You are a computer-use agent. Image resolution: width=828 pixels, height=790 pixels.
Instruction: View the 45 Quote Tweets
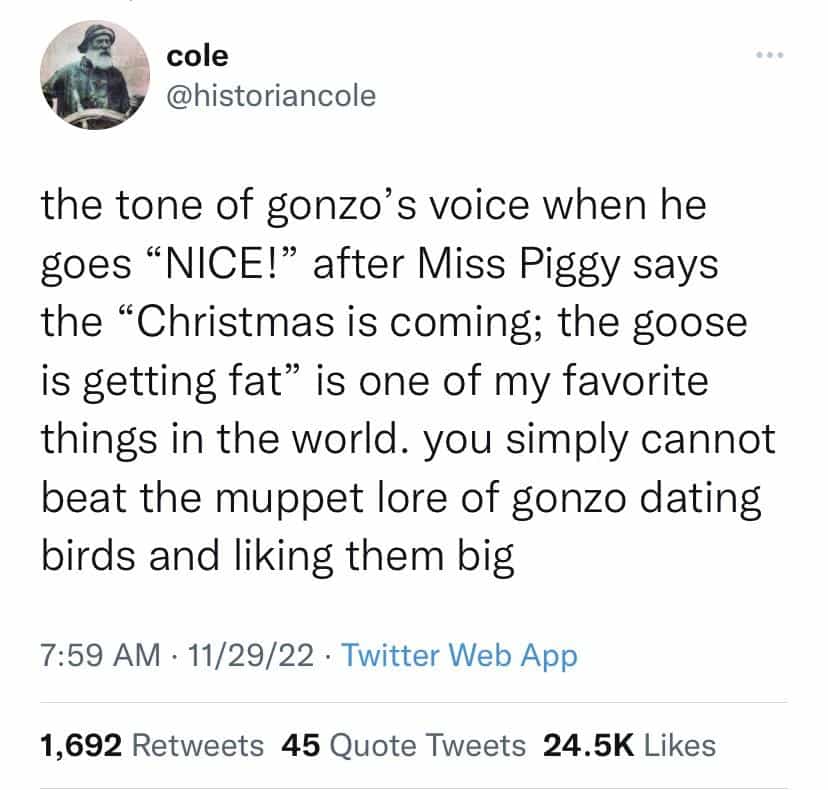tap(403, 744)
